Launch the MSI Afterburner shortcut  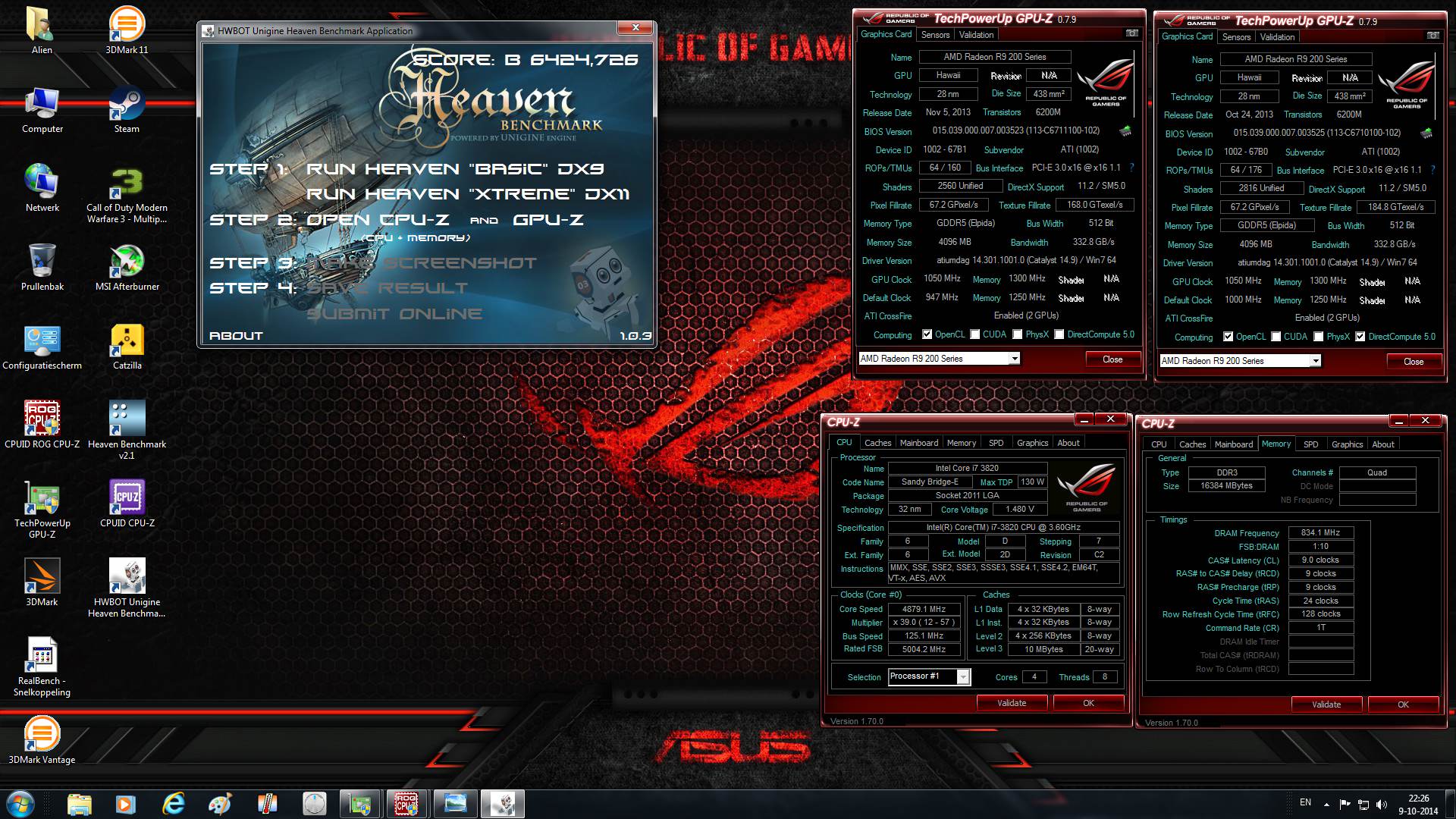point(127,267)
